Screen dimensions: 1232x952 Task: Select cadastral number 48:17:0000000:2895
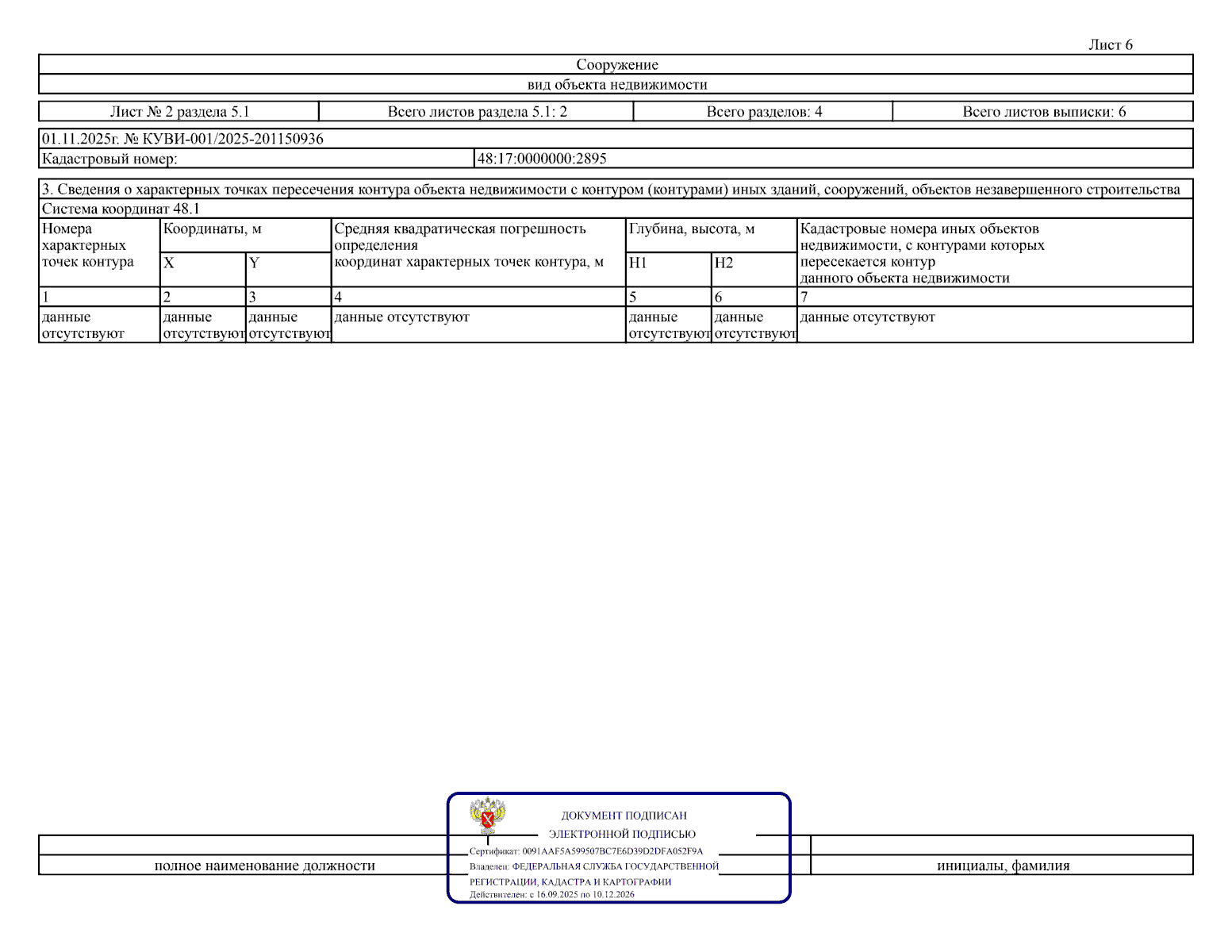tap(542, 159)
